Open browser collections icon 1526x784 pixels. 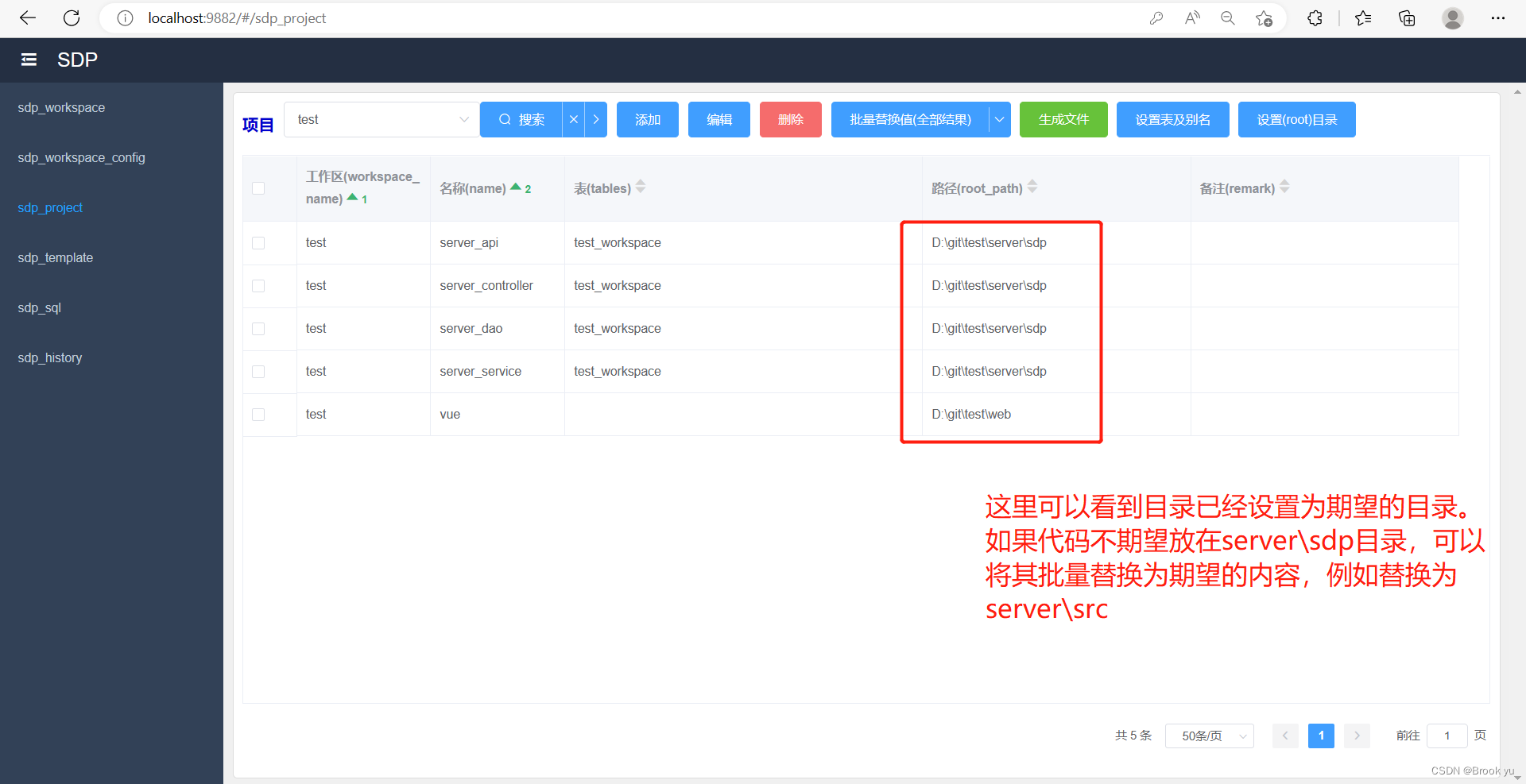pos(1407,18)
